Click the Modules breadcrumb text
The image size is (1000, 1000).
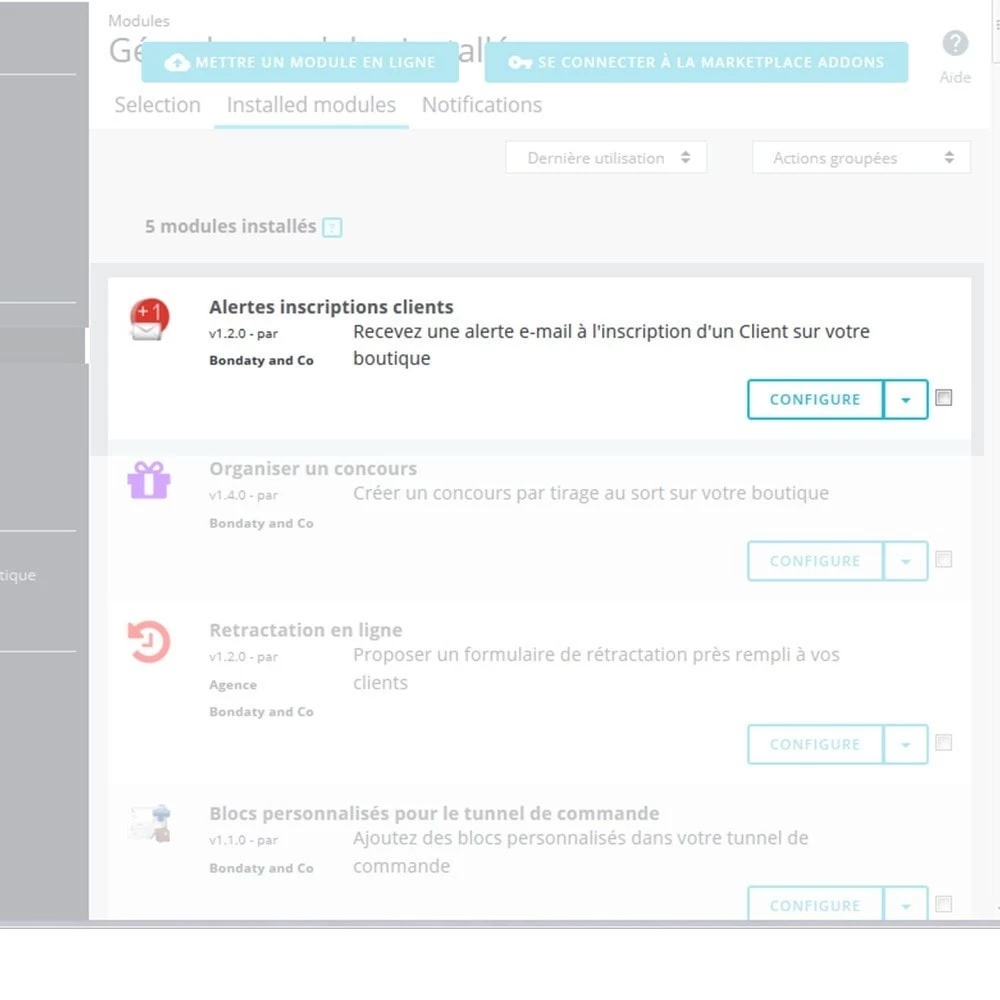139,21
